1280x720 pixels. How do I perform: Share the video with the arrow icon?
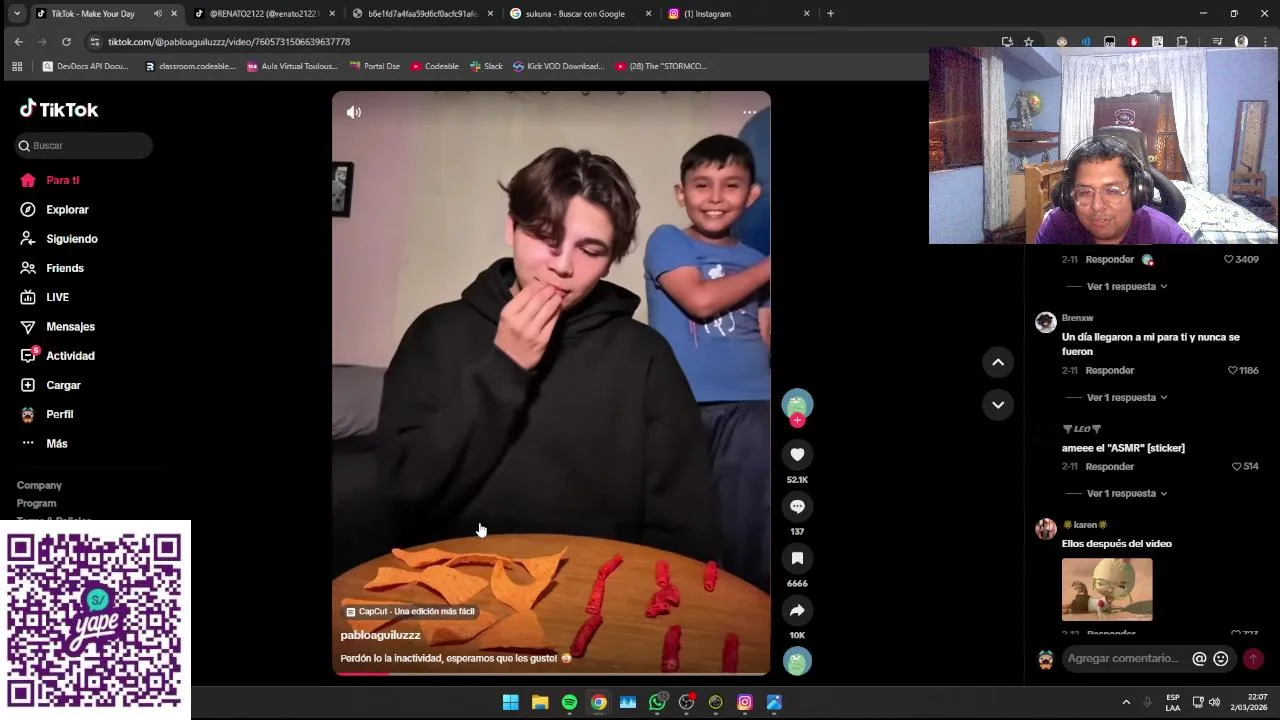(x=797, y=610)
